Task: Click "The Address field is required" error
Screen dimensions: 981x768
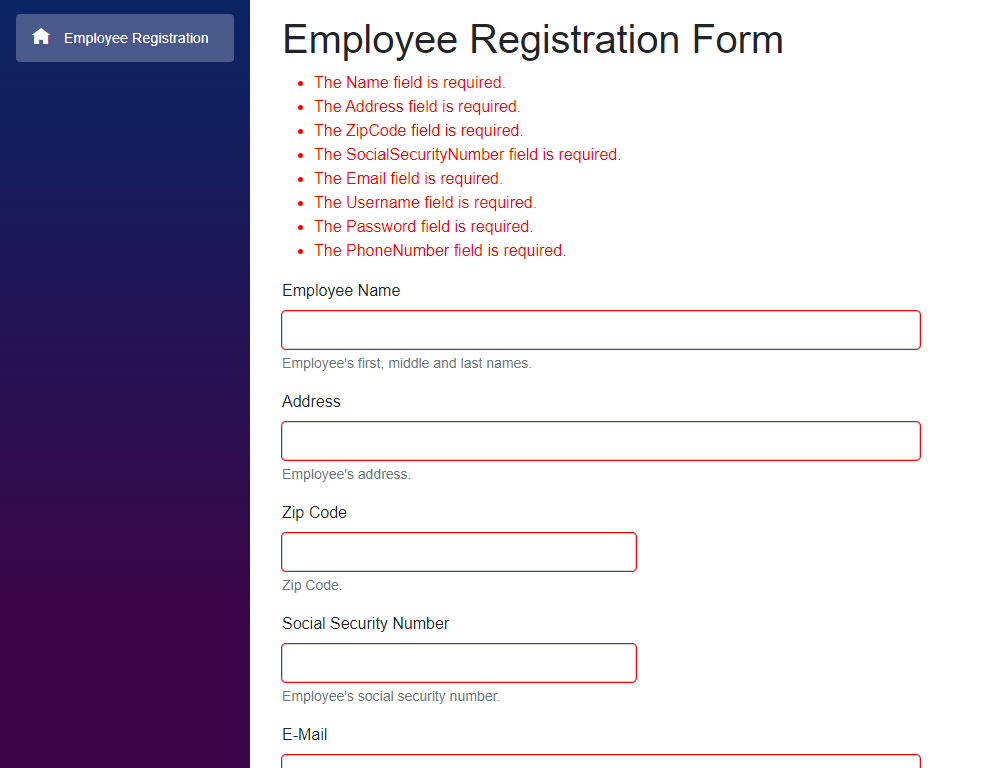Action: point(417,107)
